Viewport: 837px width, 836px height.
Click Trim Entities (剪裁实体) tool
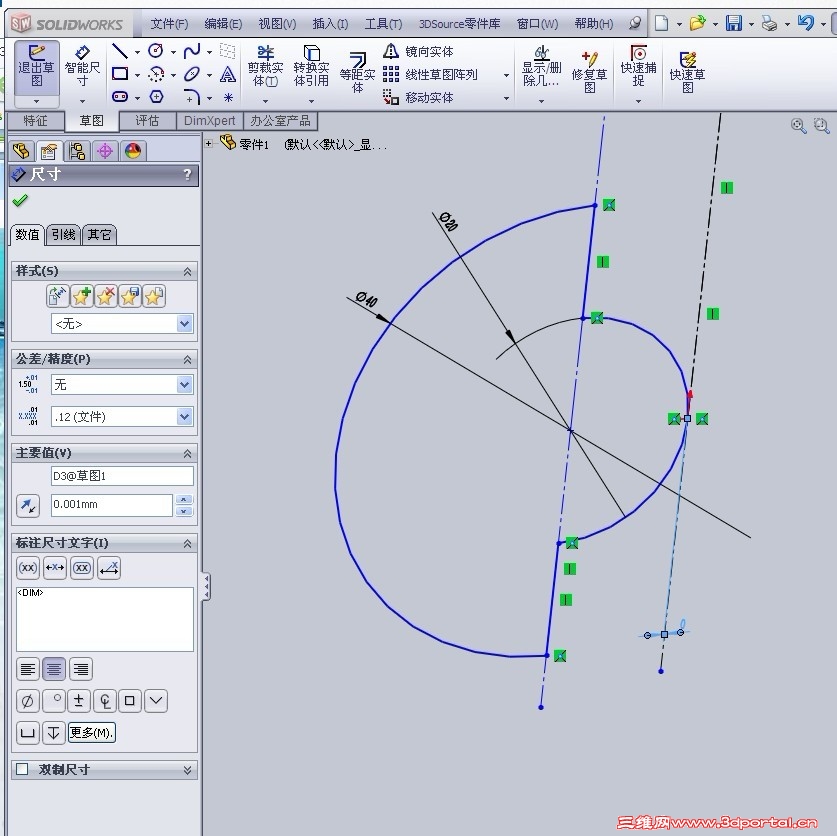click(265, 66)
